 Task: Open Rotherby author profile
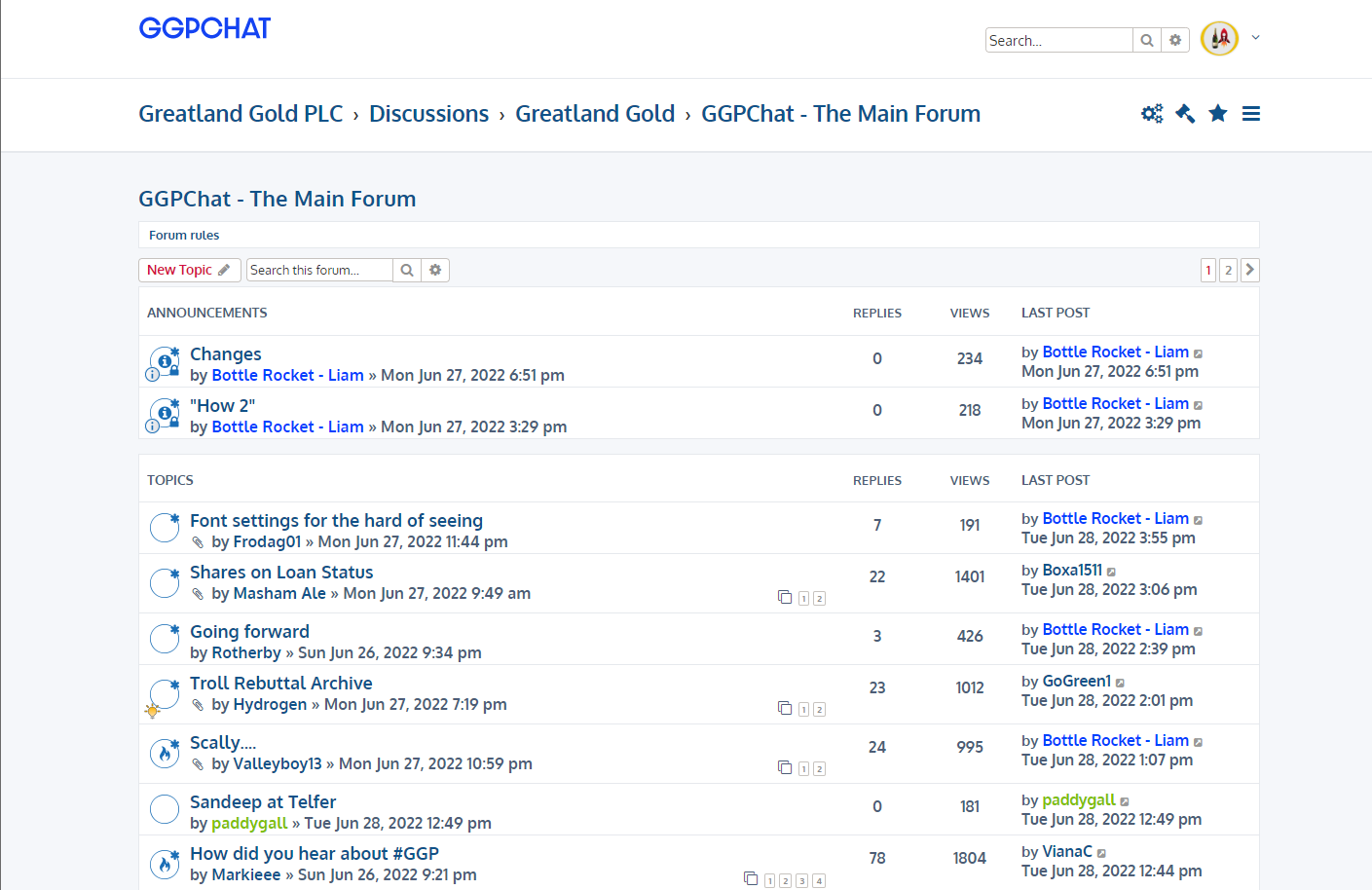[246, 653]
